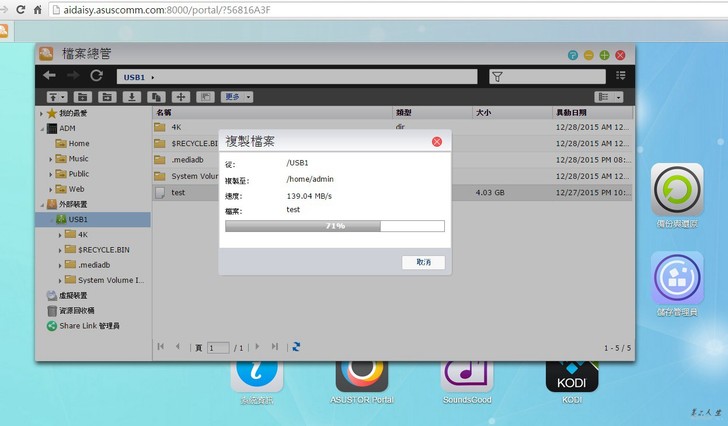Expand the 4K folder under USB1

coord(60,235)
